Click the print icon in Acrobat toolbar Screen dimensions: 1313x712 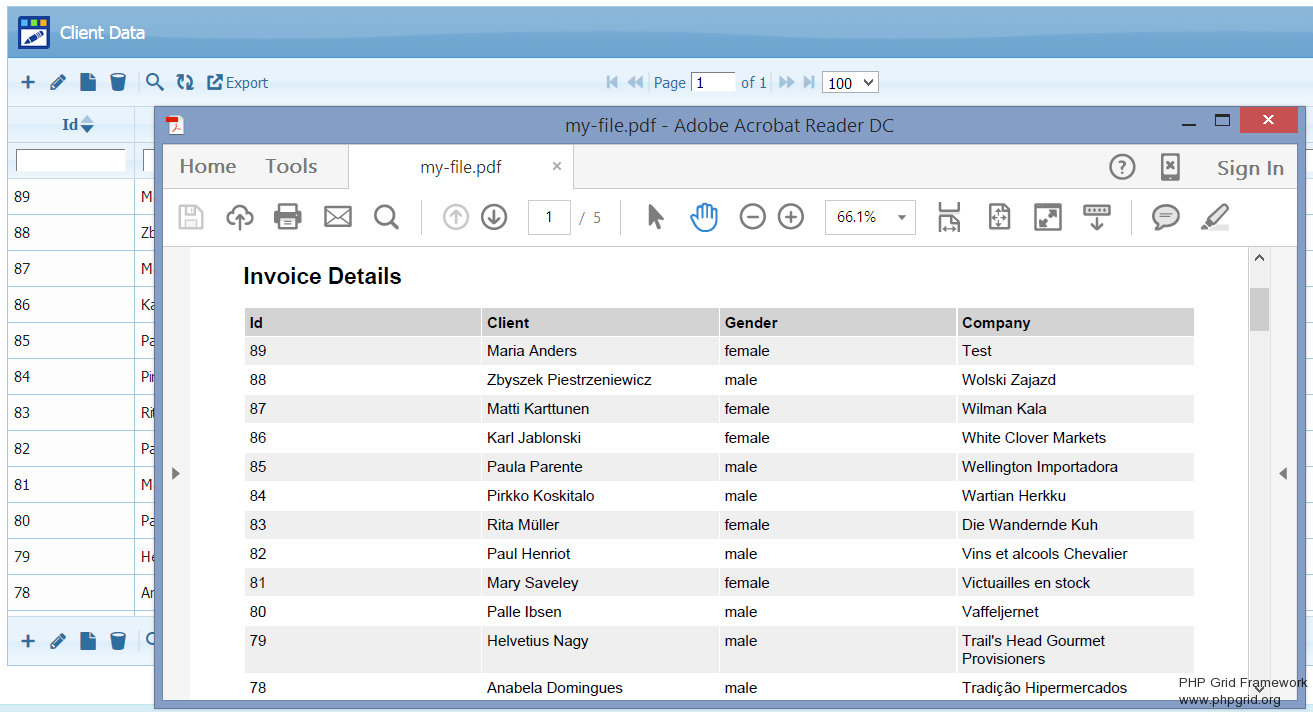point(288,217)
